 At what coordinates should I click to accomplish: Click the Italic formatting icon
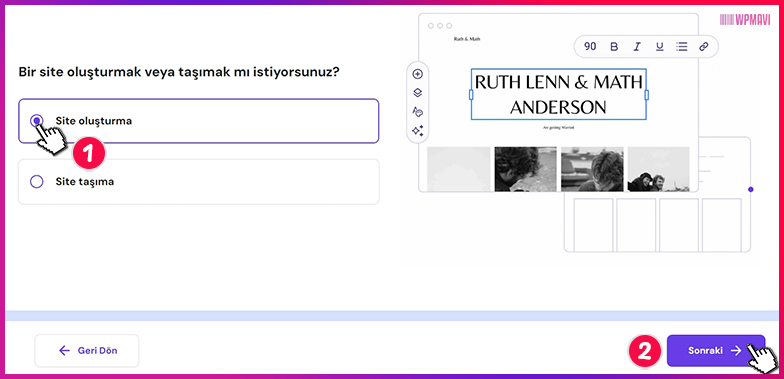[x=636, y=46]
